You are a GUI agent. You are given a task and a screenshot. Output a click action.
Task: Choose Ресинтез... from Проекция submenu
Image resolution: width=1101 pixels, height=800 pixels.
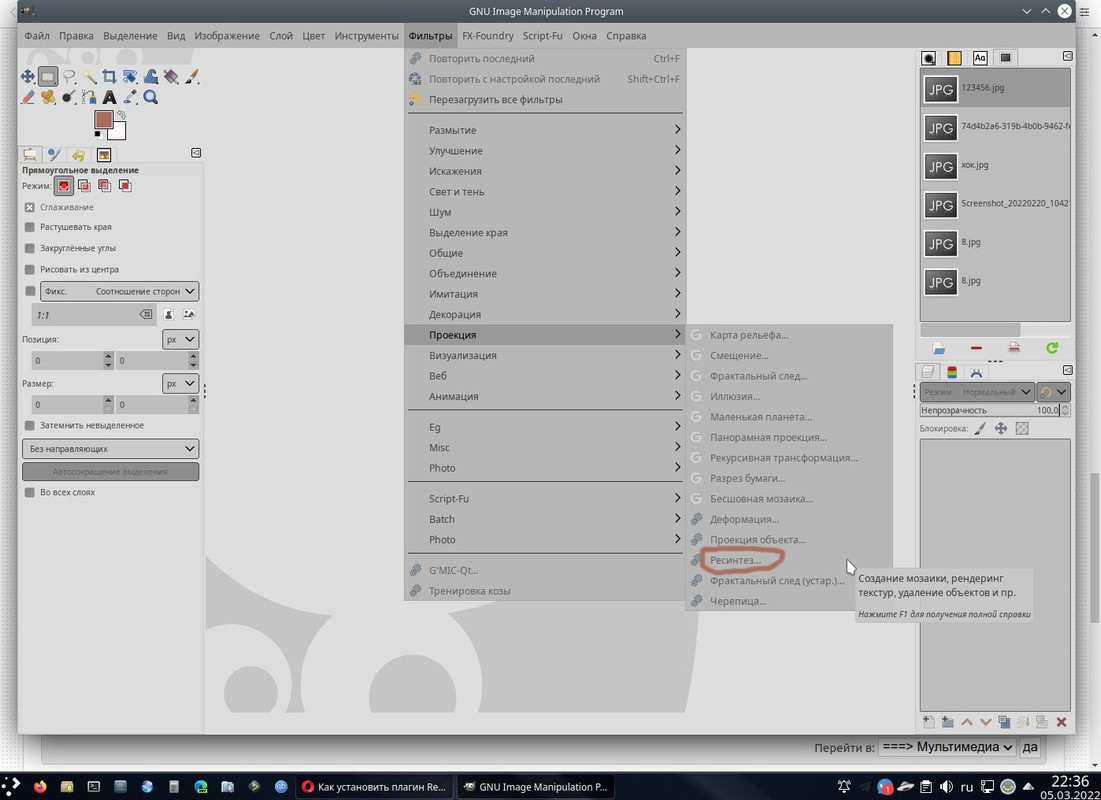pyautogui.click(x=789, y=560)
